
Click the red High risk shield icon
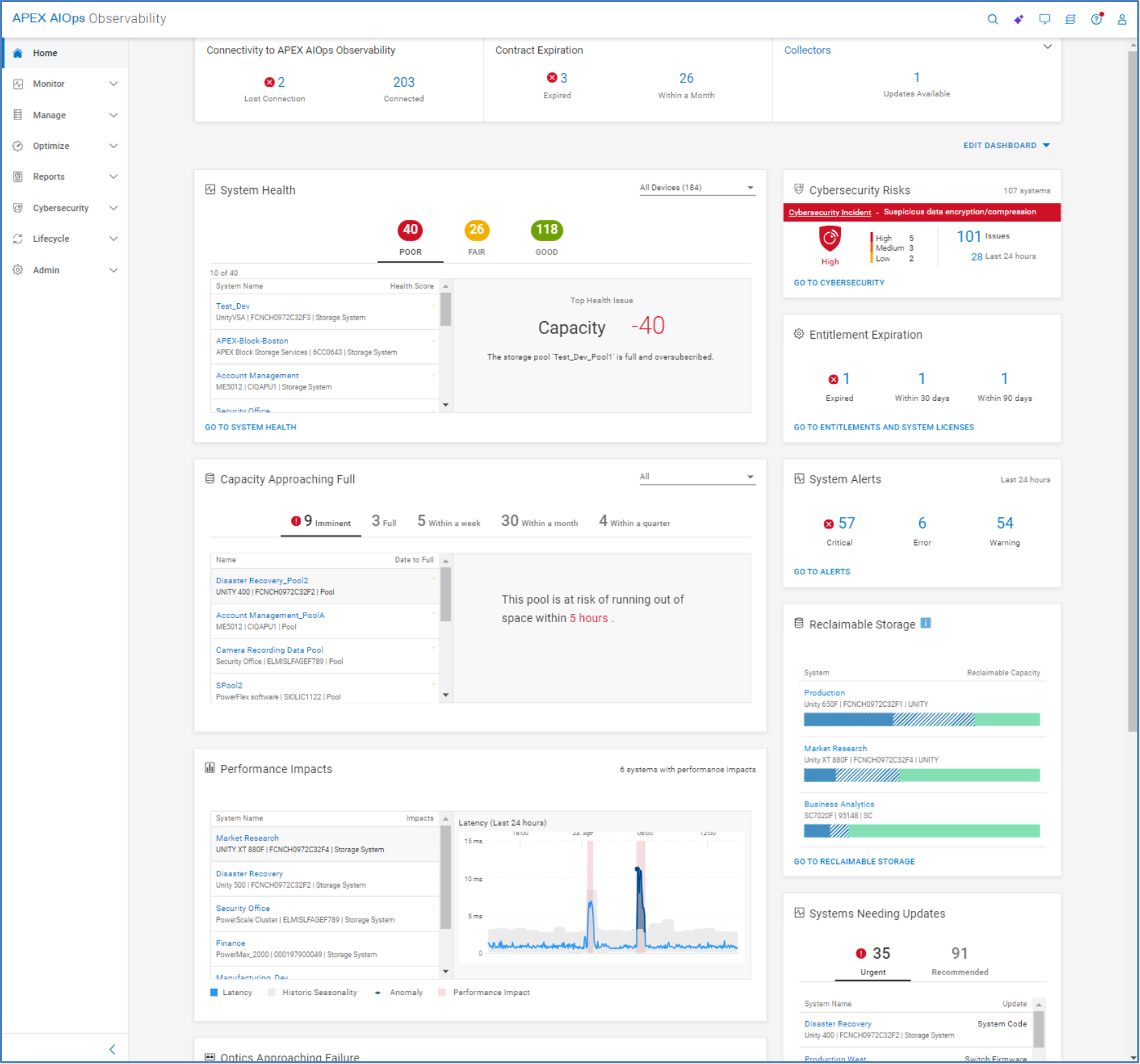[830, 239]
